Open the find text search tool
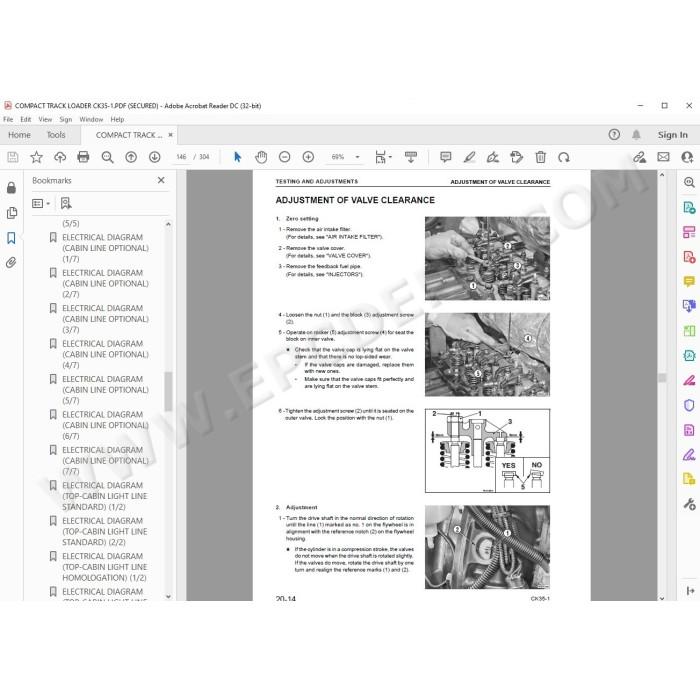 (107, 157)
